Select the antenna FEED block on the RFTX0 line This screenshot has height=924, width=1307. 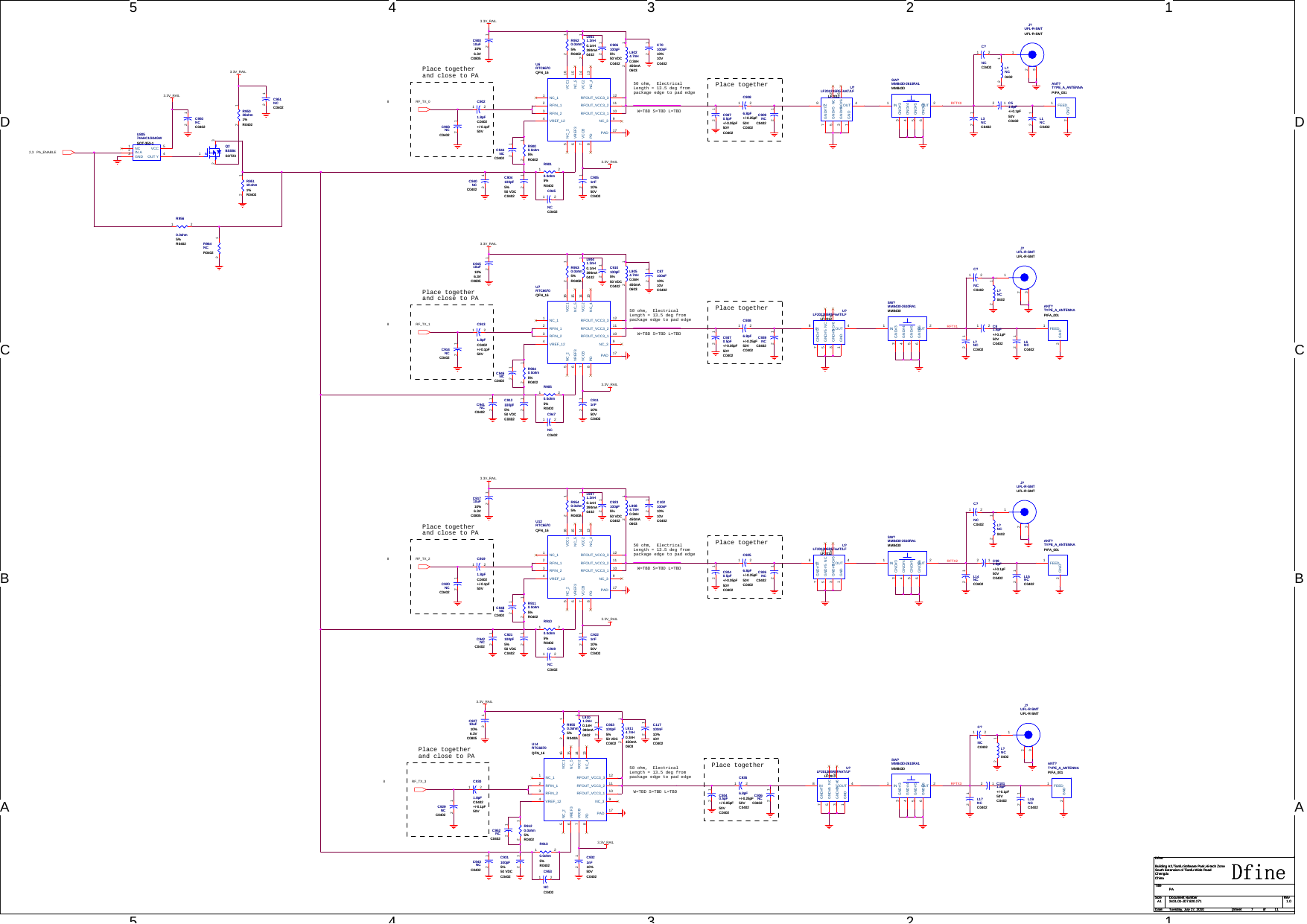(1065, 107)
